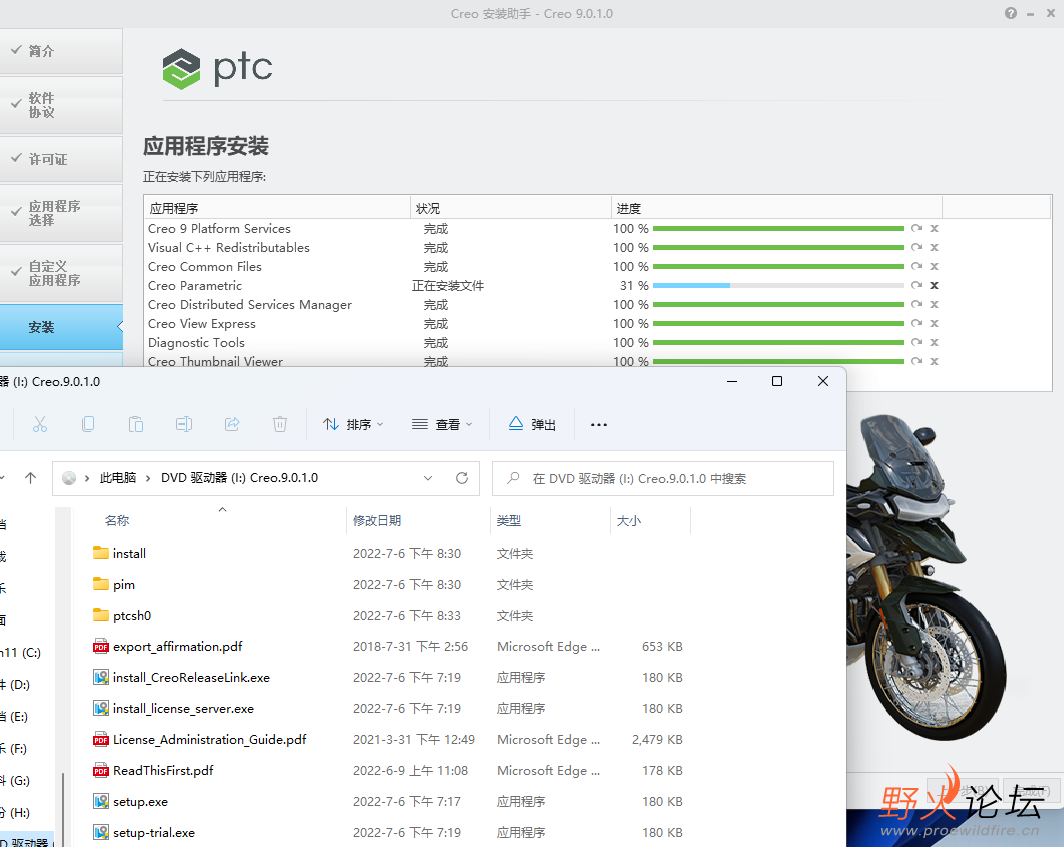The height and width of the screenshot is (847, 1064).
Task: Click the Creo Common Files progress bar
Action: click(778, 267)
